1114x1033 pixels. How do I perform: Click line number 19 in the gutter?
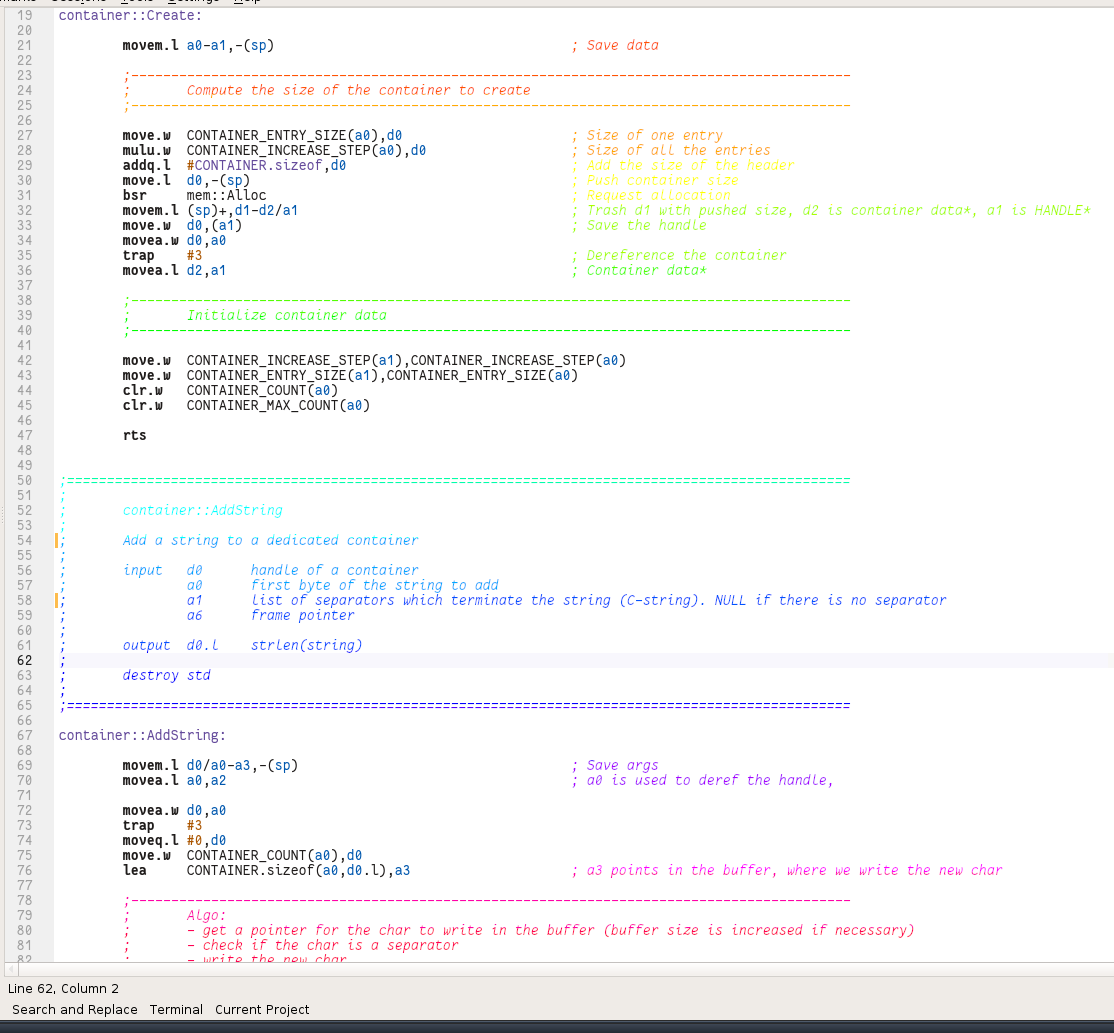click(x=24, y=15)
